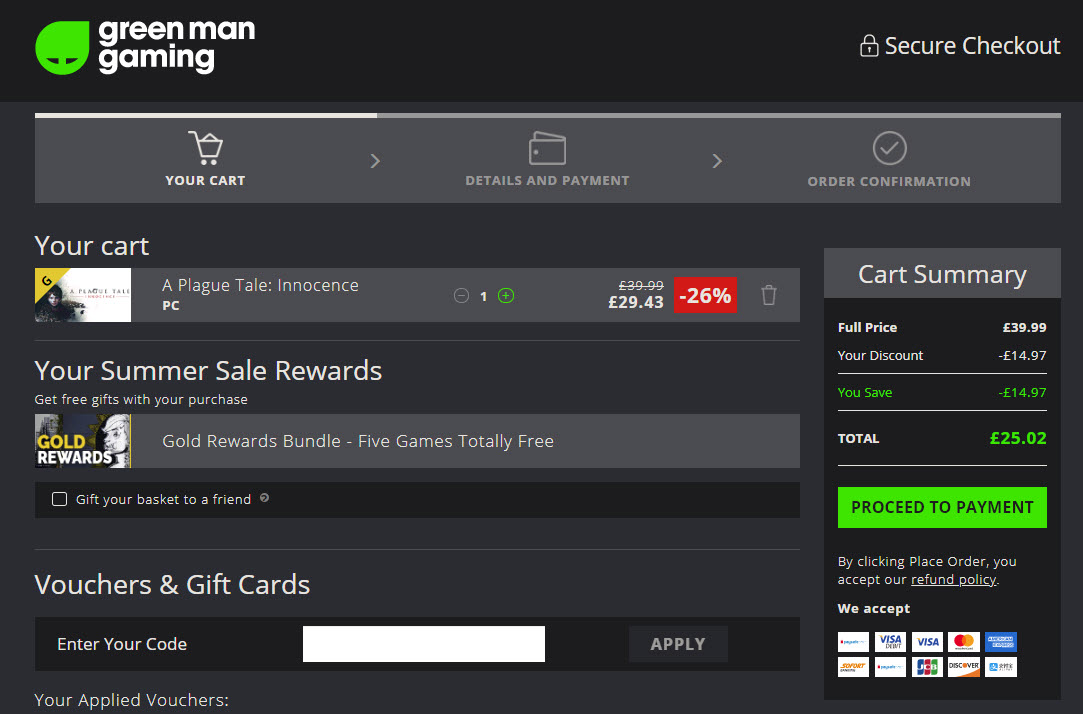1083x714 pixels.
Task: Click the Mastercard payment icon
Action: (x=964, y=641)
